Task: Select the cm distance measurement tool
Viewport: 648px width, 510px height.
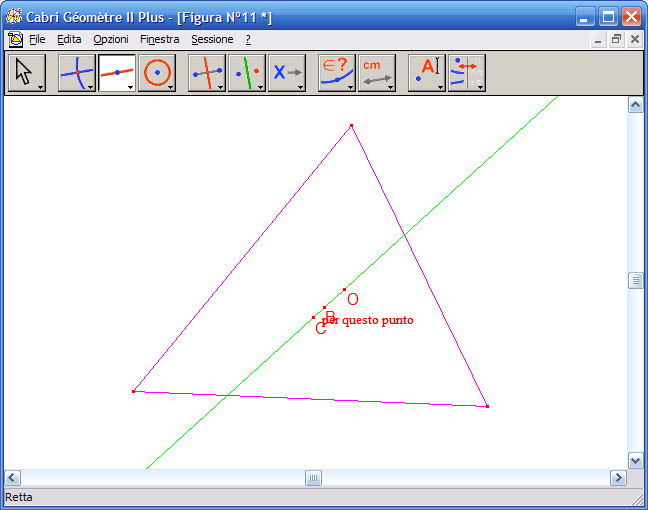Action: coord(376,73)
